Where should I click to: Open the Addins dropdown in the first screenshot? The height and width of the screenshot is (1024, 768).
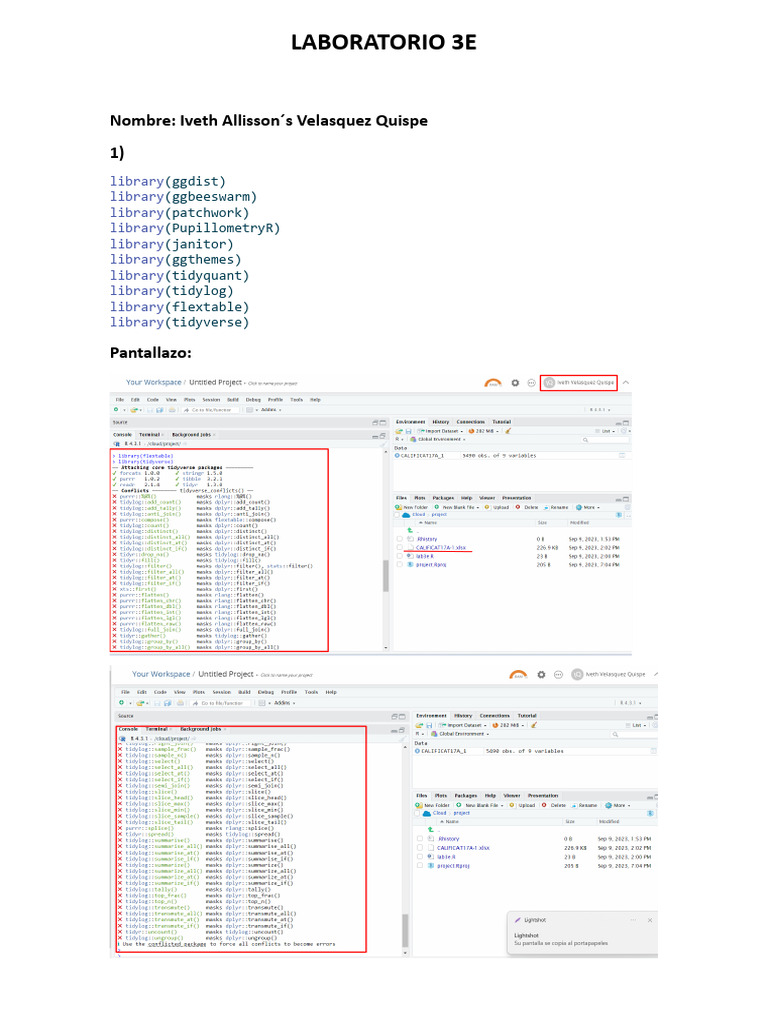266,409
